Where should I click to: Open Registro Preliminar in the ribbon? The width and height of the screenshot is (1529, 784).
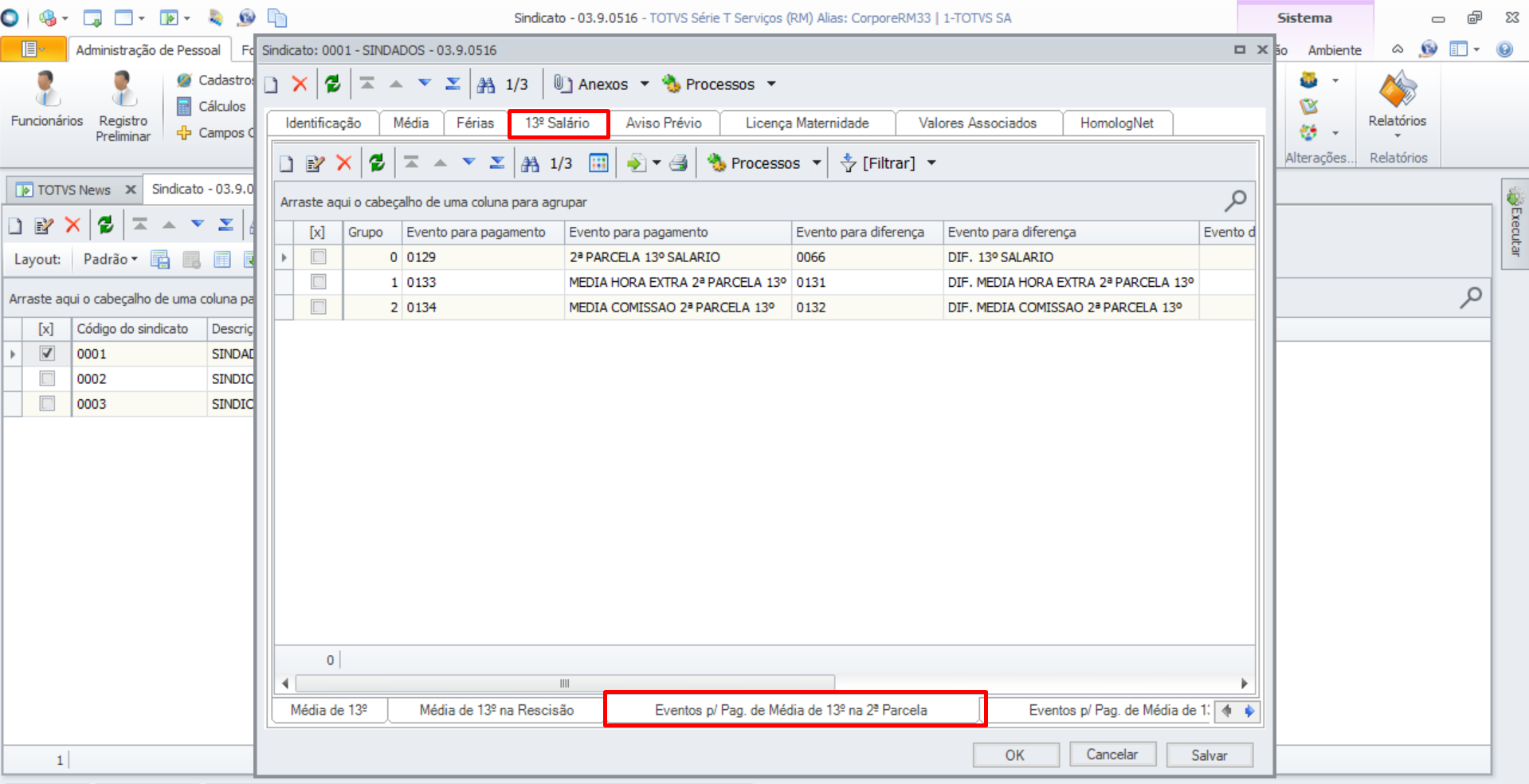point(123,106)
